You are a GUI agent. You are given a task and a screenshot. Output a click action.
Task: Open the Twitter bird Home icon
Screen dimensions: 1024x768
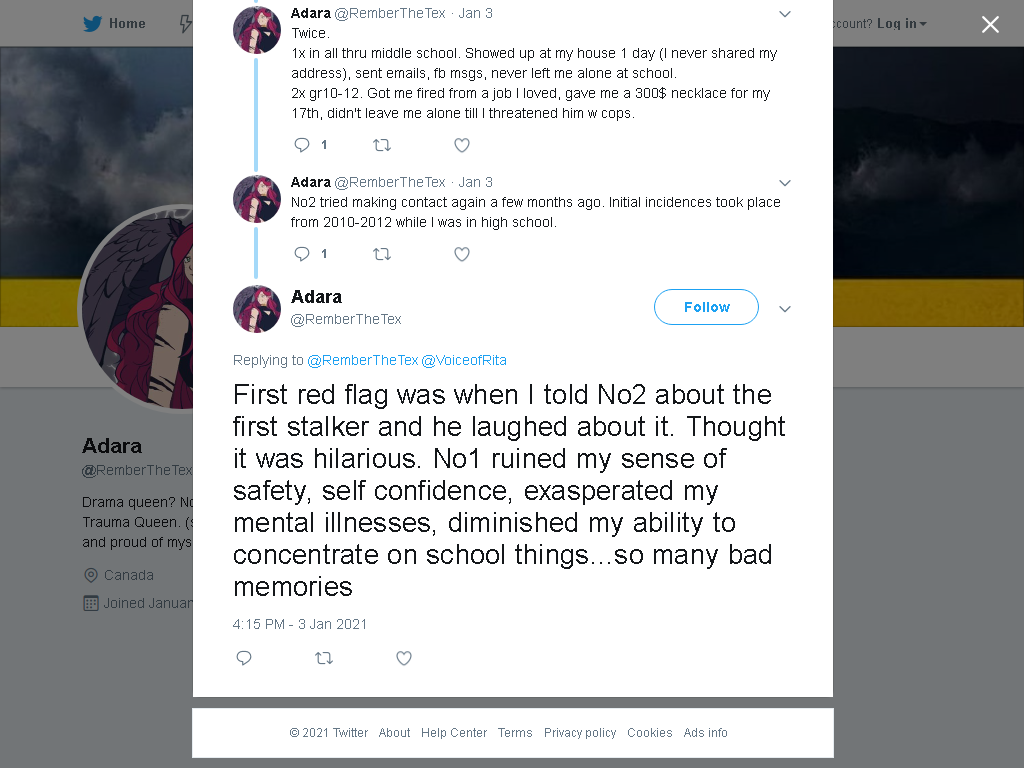coord(92,24)
